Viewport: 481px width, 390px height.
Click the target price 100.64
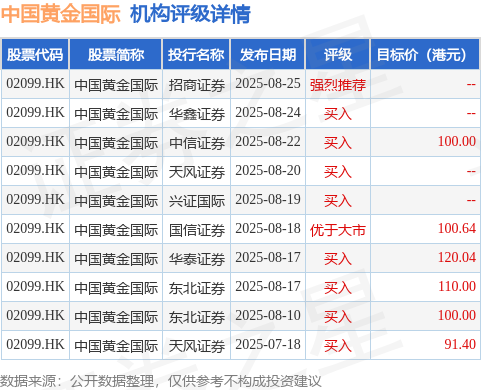(x=456, y=228)
